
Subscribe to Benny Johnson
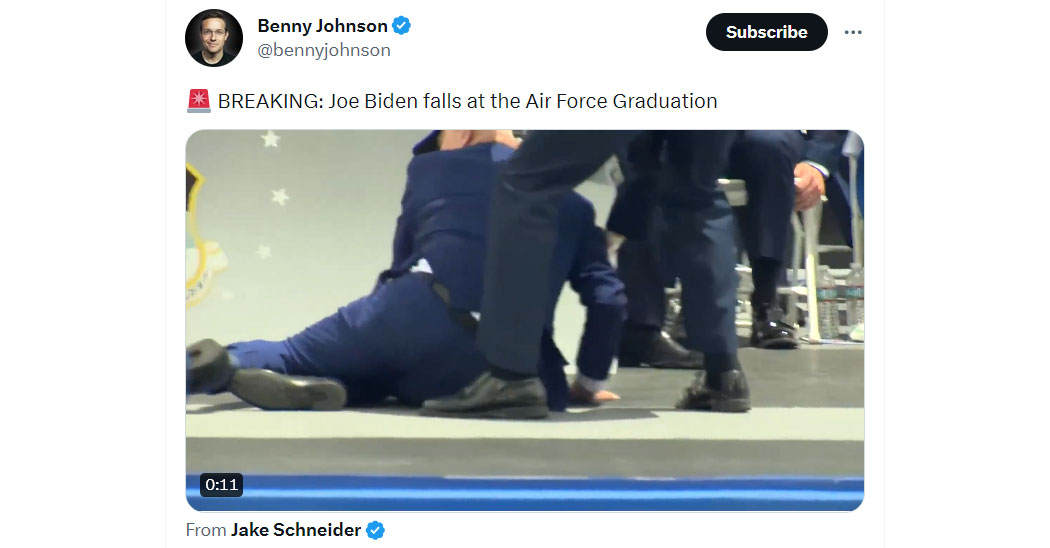(767, 32)
